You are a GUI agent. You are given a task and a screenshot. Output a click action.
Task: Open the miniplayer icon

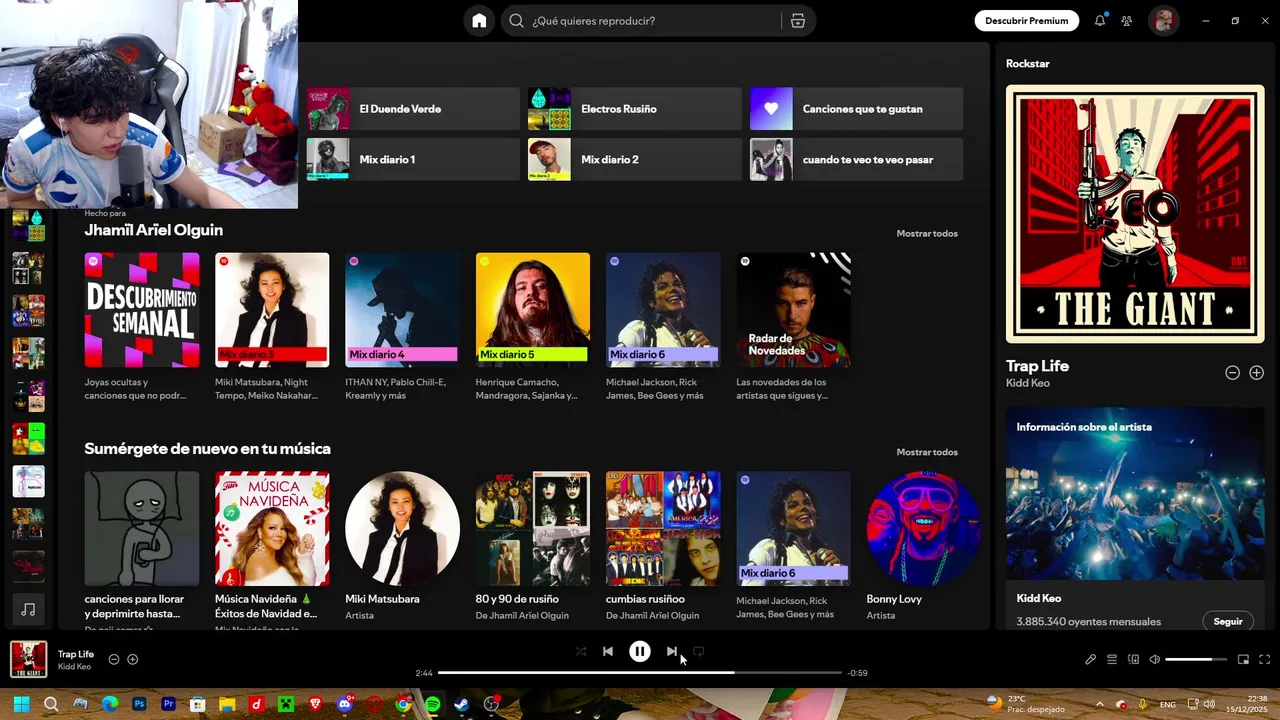pyautogui.click(x=1244, y=659)
